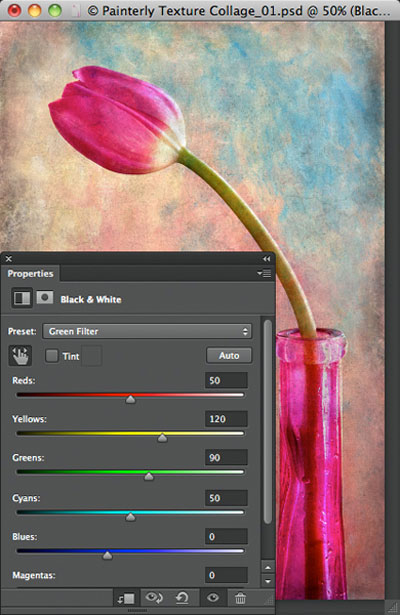Click the Properties panel scroll-down arrow
The width and height of the screenshot is (400, 615).
pos(268,580)
